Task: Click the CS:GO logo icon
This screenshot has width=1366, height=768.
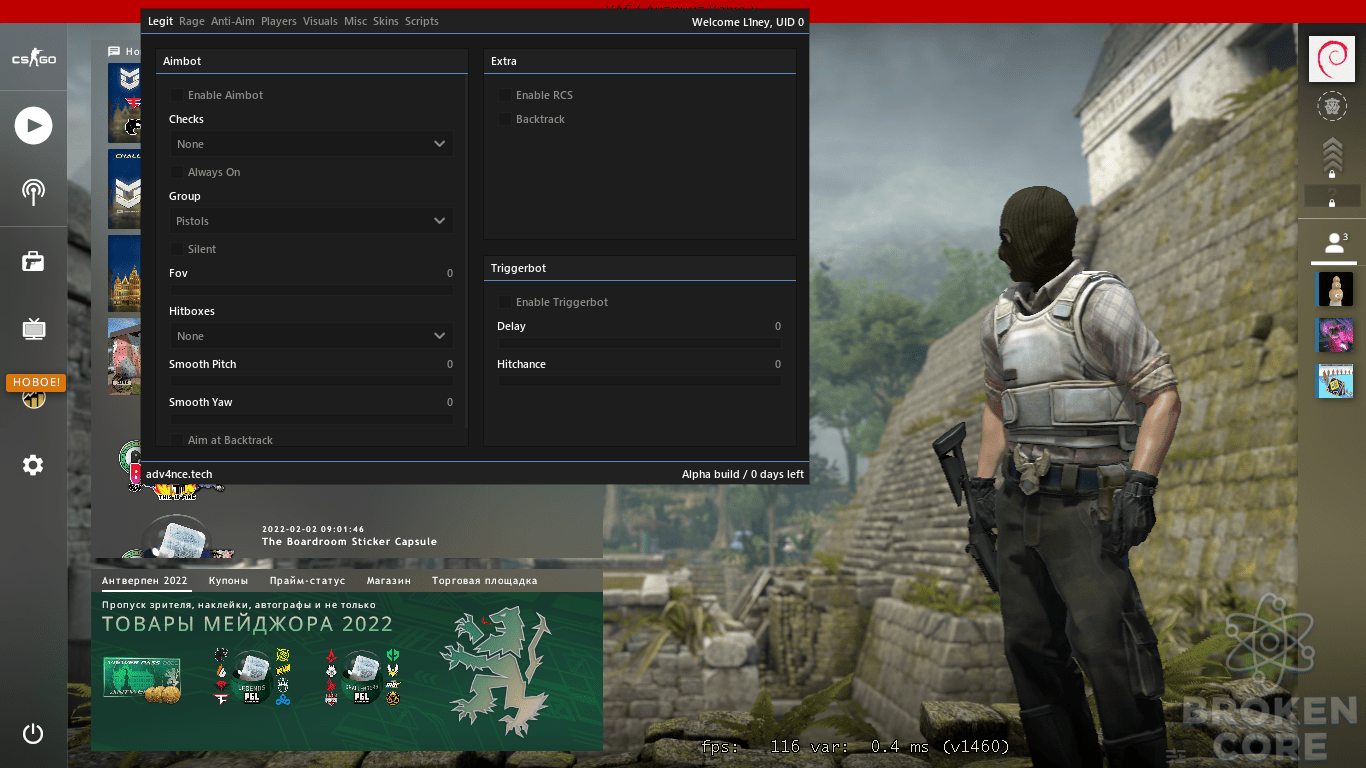Action: click(x=33, y=60)
